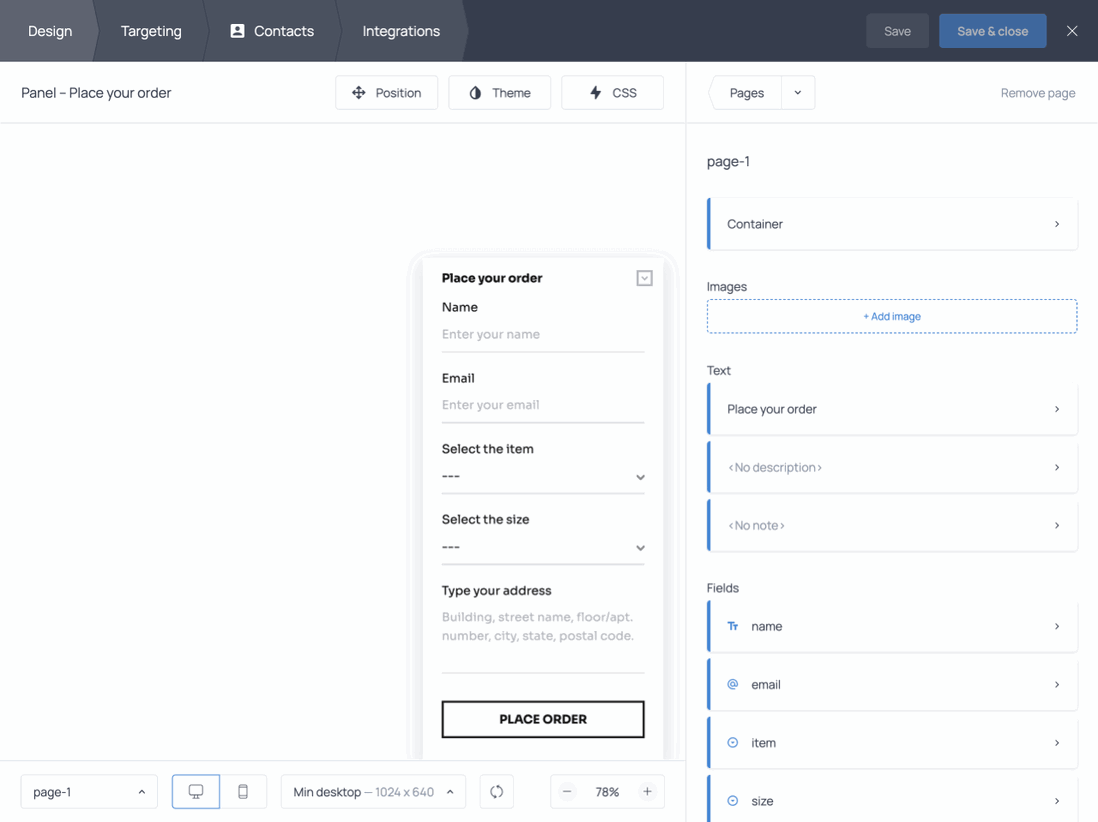This screenshot has width=1098, height=822.
Task: Switch to mobile preview mode
Action: [243, 791]
